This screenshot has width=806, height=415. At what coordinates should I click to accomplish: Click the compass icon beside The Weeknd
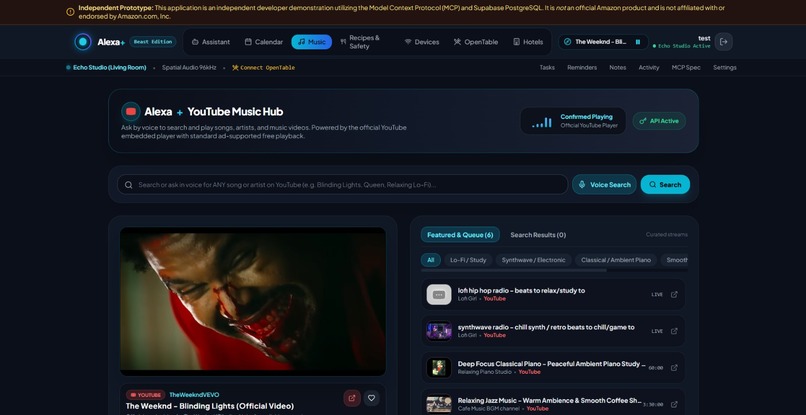click(567, 42)
